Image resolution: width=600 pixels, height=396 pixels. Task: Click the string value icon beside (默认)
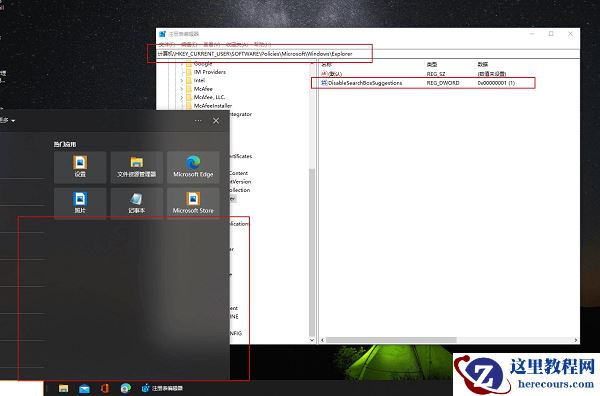324,73
